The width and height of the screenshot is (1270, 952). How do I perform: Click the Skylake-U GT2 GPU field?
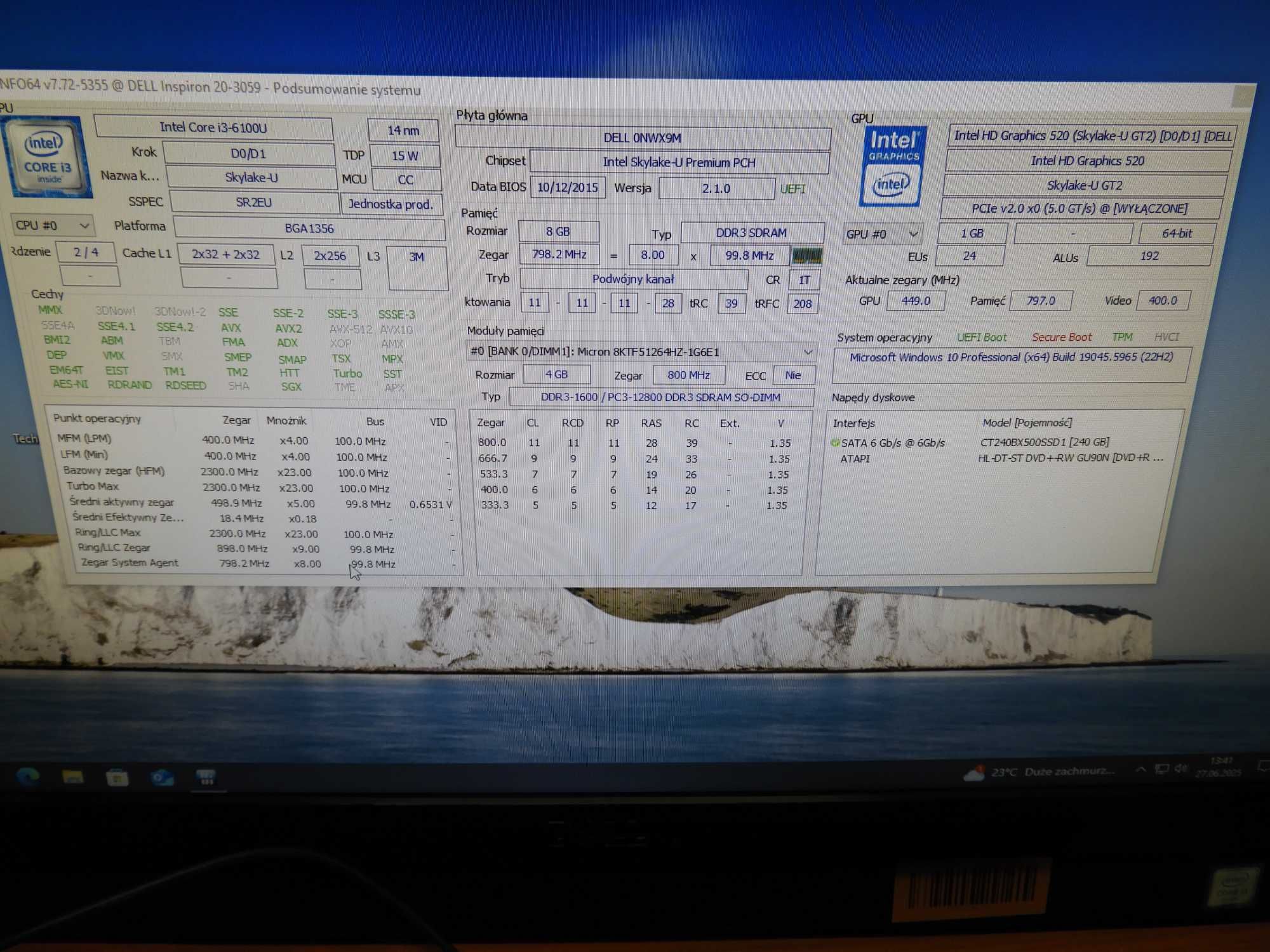(1085, 185)
